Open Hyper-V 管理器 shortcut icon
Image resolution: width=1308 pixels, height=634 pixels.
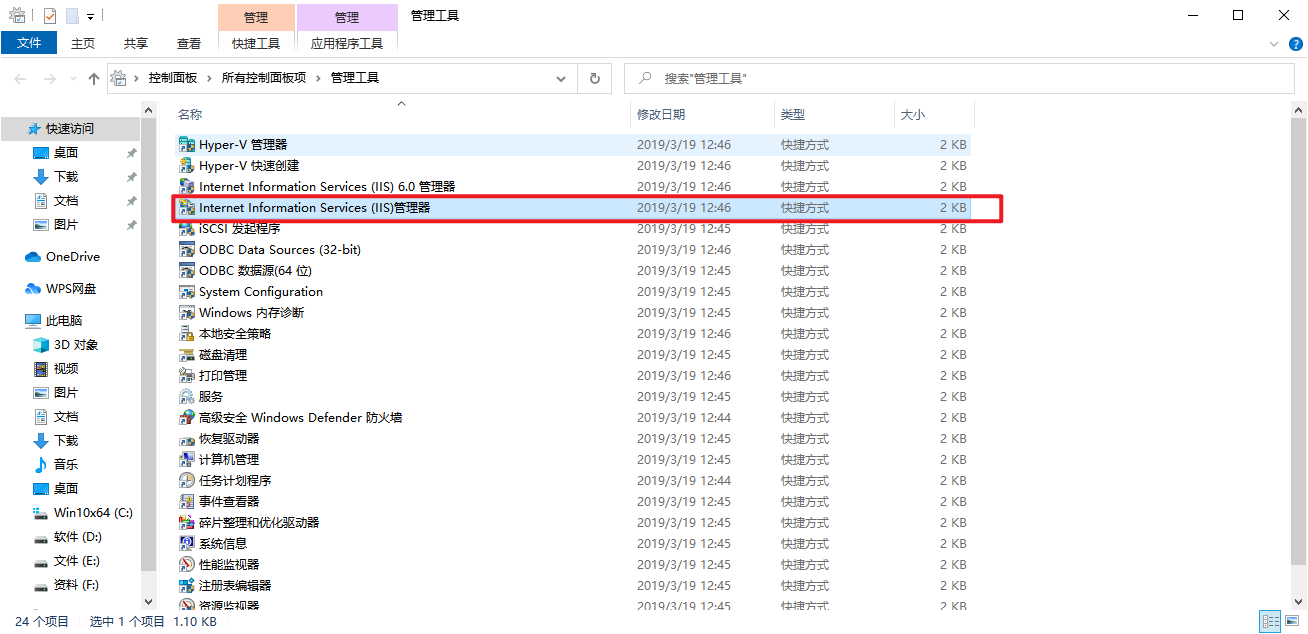[186, 145]
